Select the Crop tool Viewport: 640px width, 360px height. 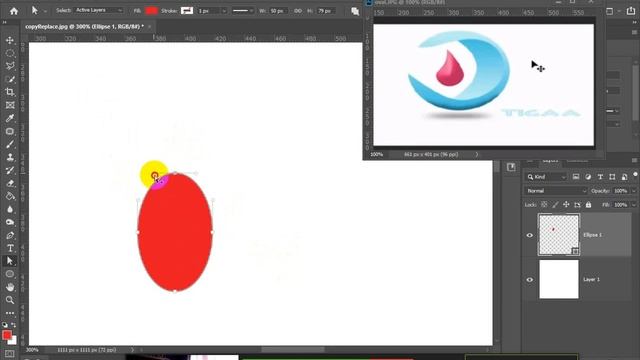point(10,92)
